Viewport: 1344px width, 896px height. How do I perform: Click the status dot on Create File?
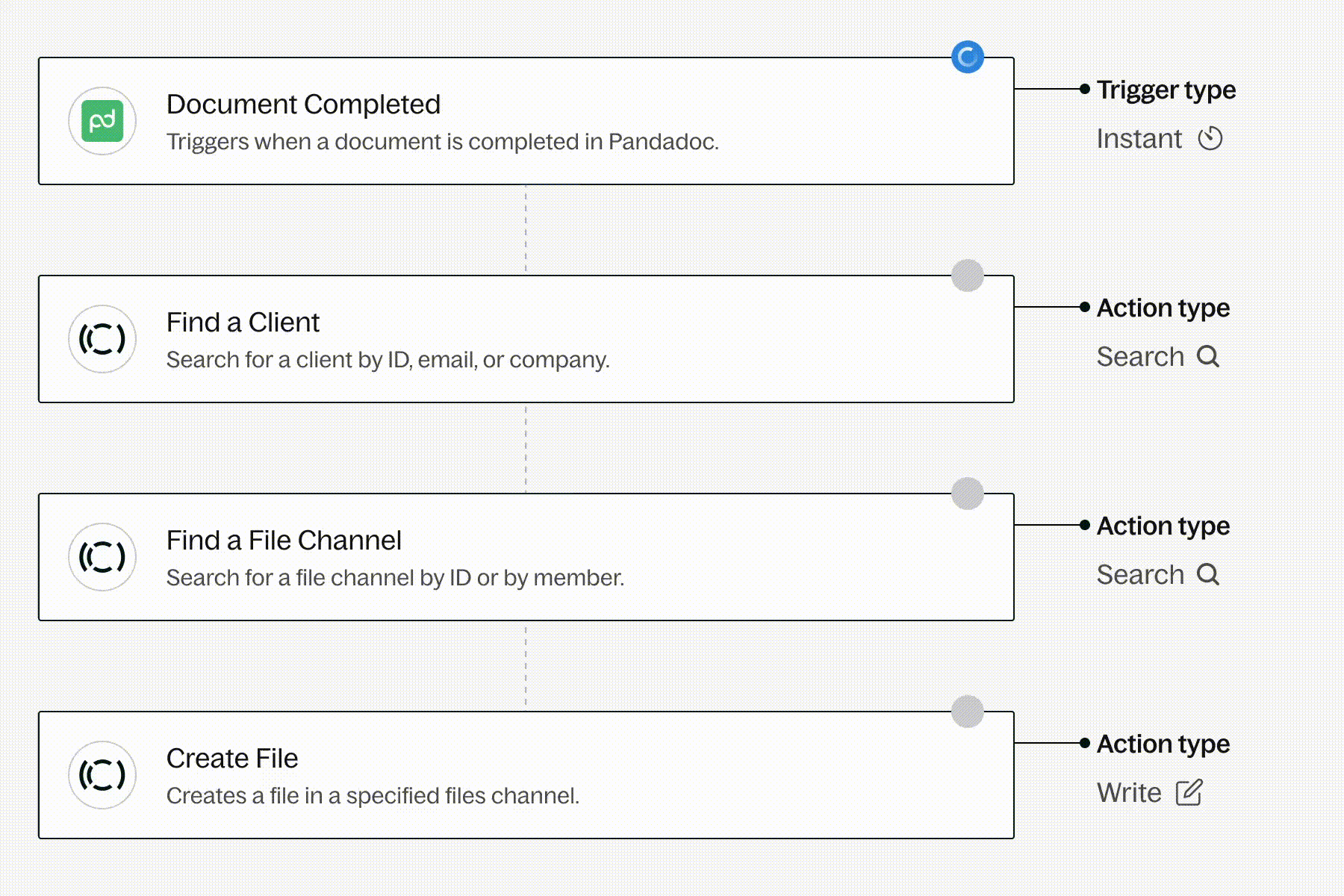coord(968,712)
